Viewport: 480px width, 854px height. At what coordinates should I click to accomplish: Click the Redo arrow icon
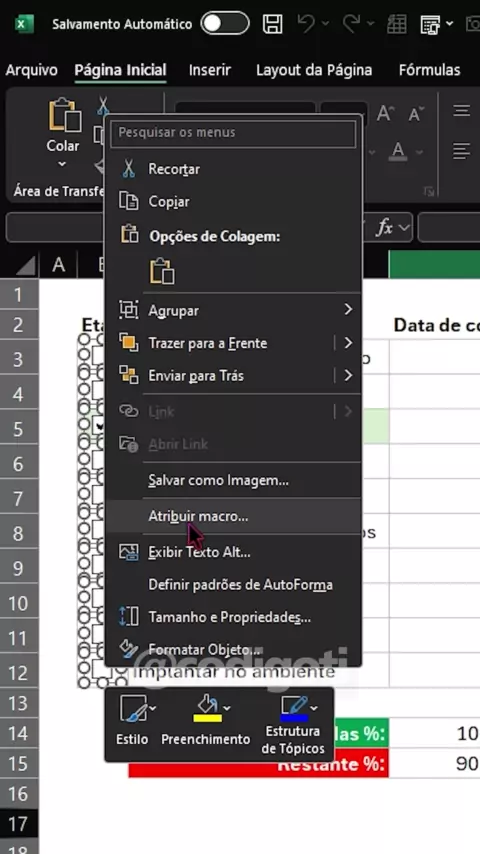coord(351,24)
